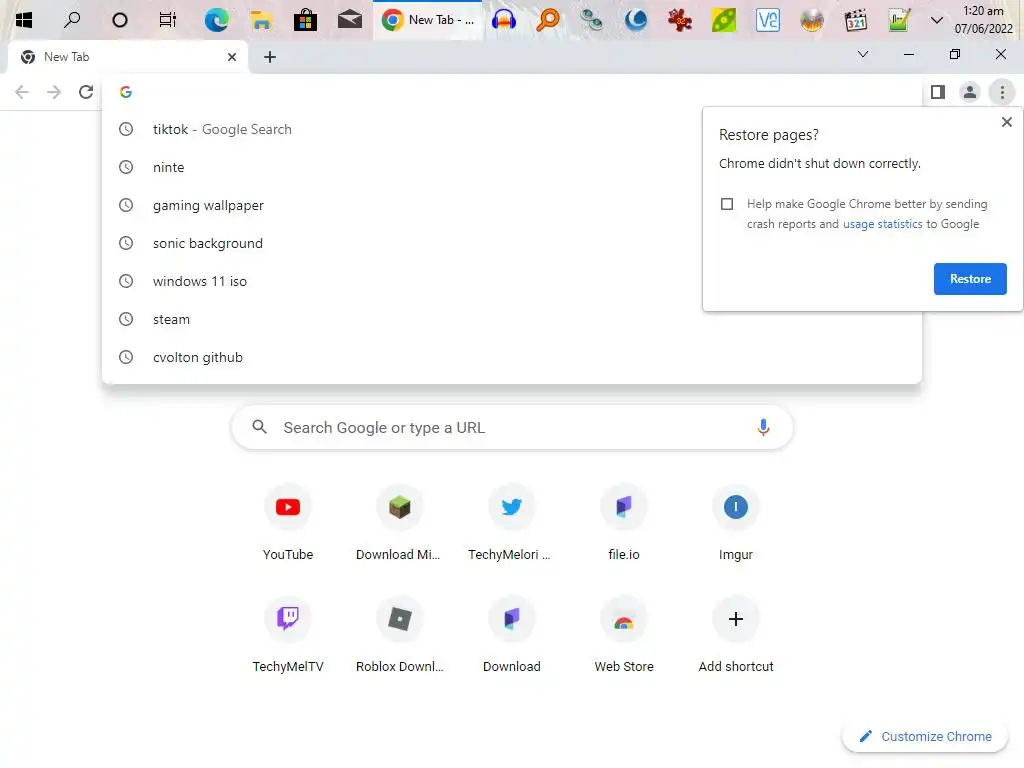The width and height of the screenshot is (1024, 768).
Task: Open the VE app in taskbar
Action: click(x=767, y=20)
